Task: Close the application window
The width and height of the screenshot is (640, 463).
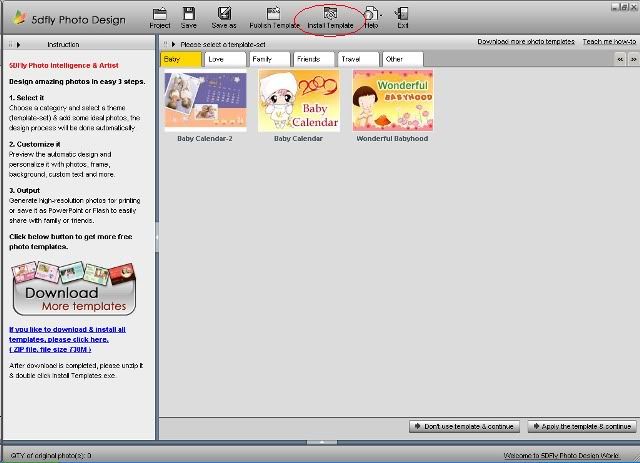Action: (x=634, y=7)
